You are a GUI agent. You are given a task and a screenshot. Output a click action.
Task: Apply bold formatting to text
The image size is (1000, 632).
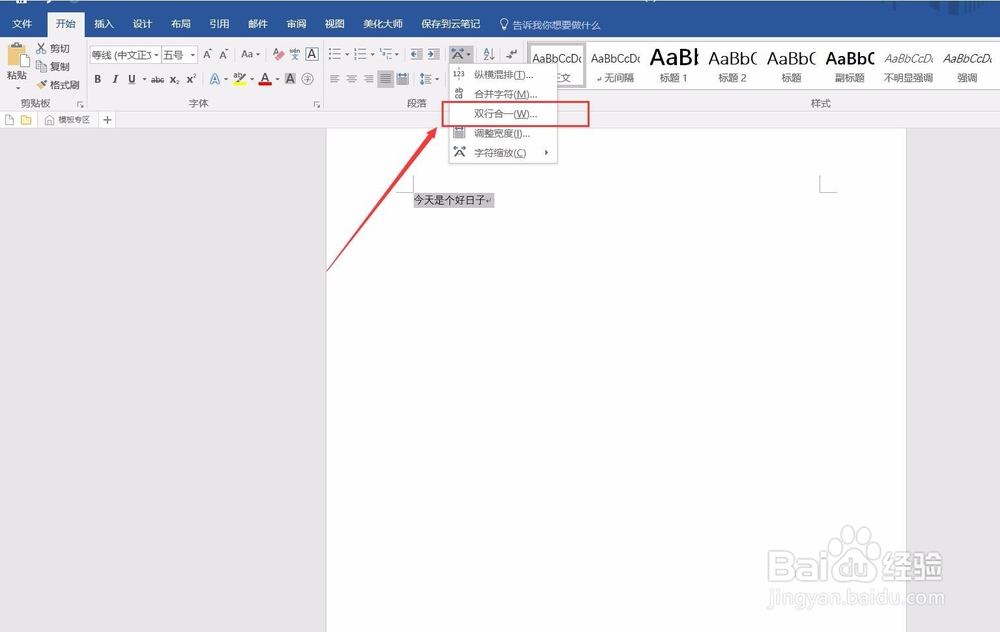(x=98, y=79)
